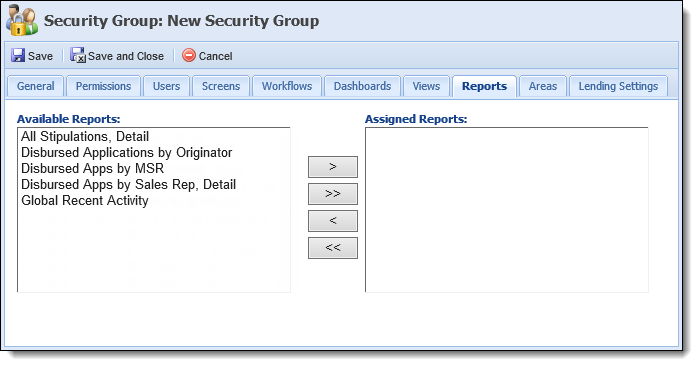
Task: Switch to the Permissions tab
Action: pos(103,86)
